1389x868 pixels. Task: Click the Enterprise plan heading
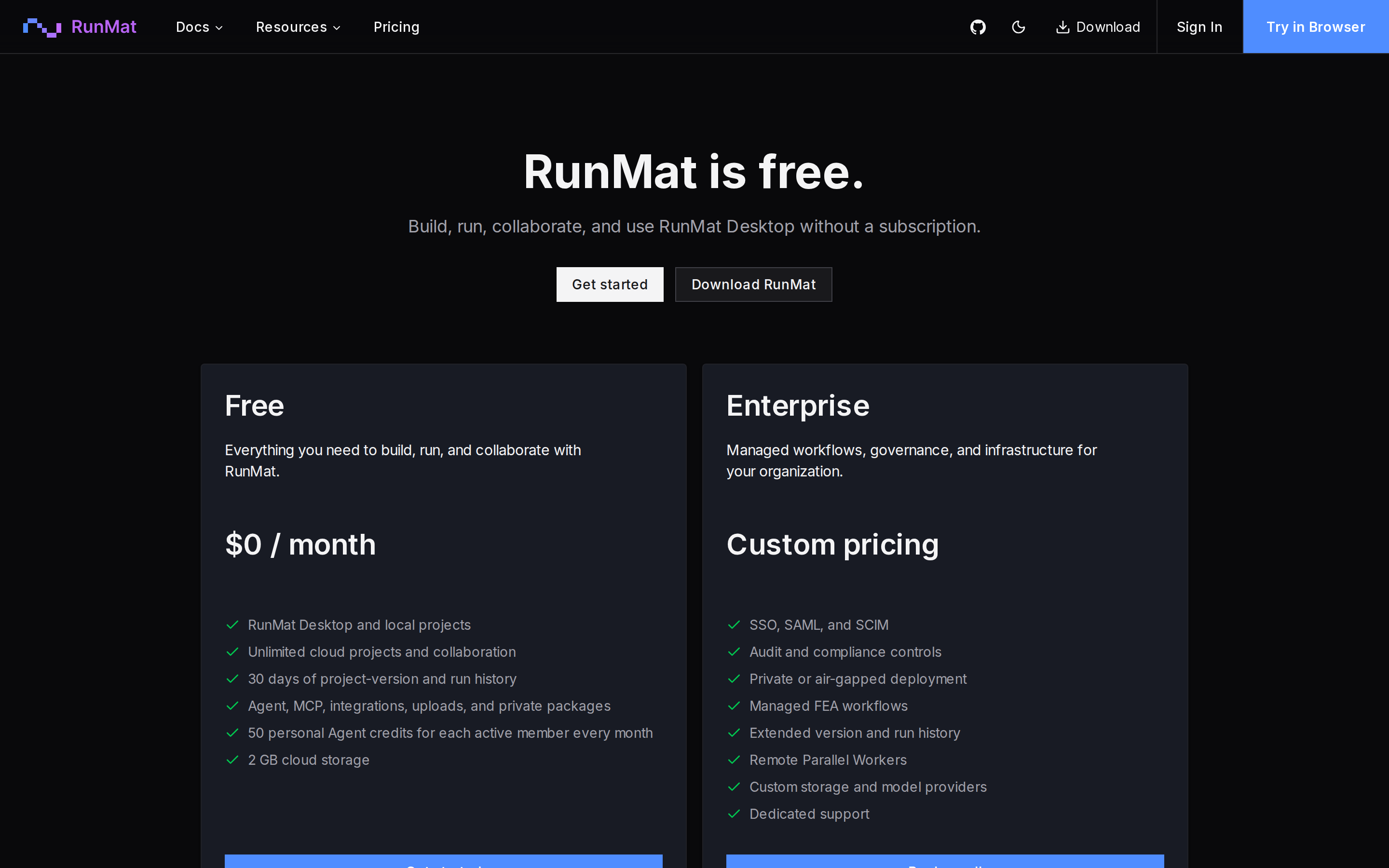[x=798, y=406]
